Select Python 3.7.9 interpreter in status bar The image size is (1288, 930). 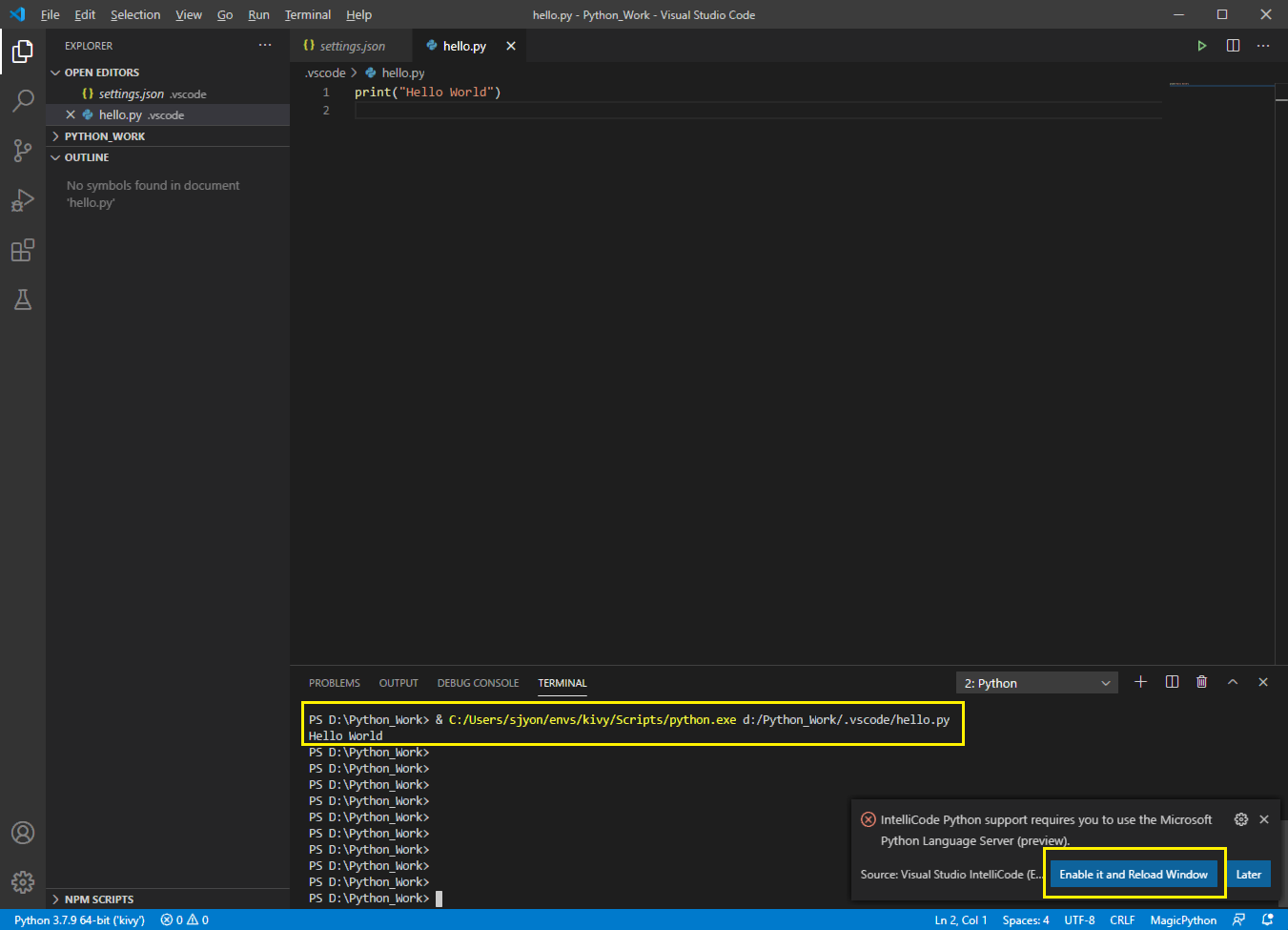coord(79,920)
